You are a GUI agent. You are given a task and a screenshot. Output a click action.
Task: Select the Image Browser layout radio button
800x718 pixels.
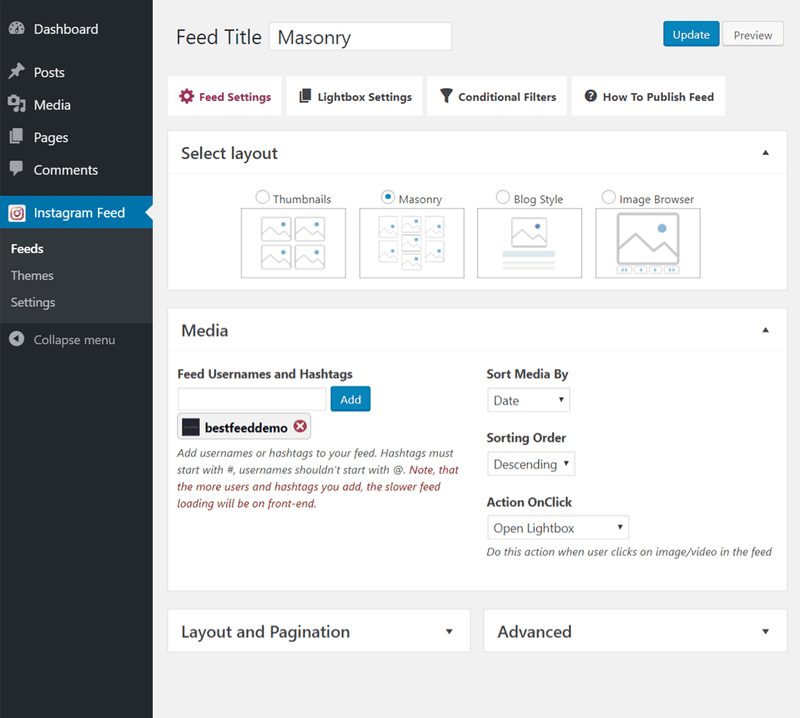[x=609, y=198]
